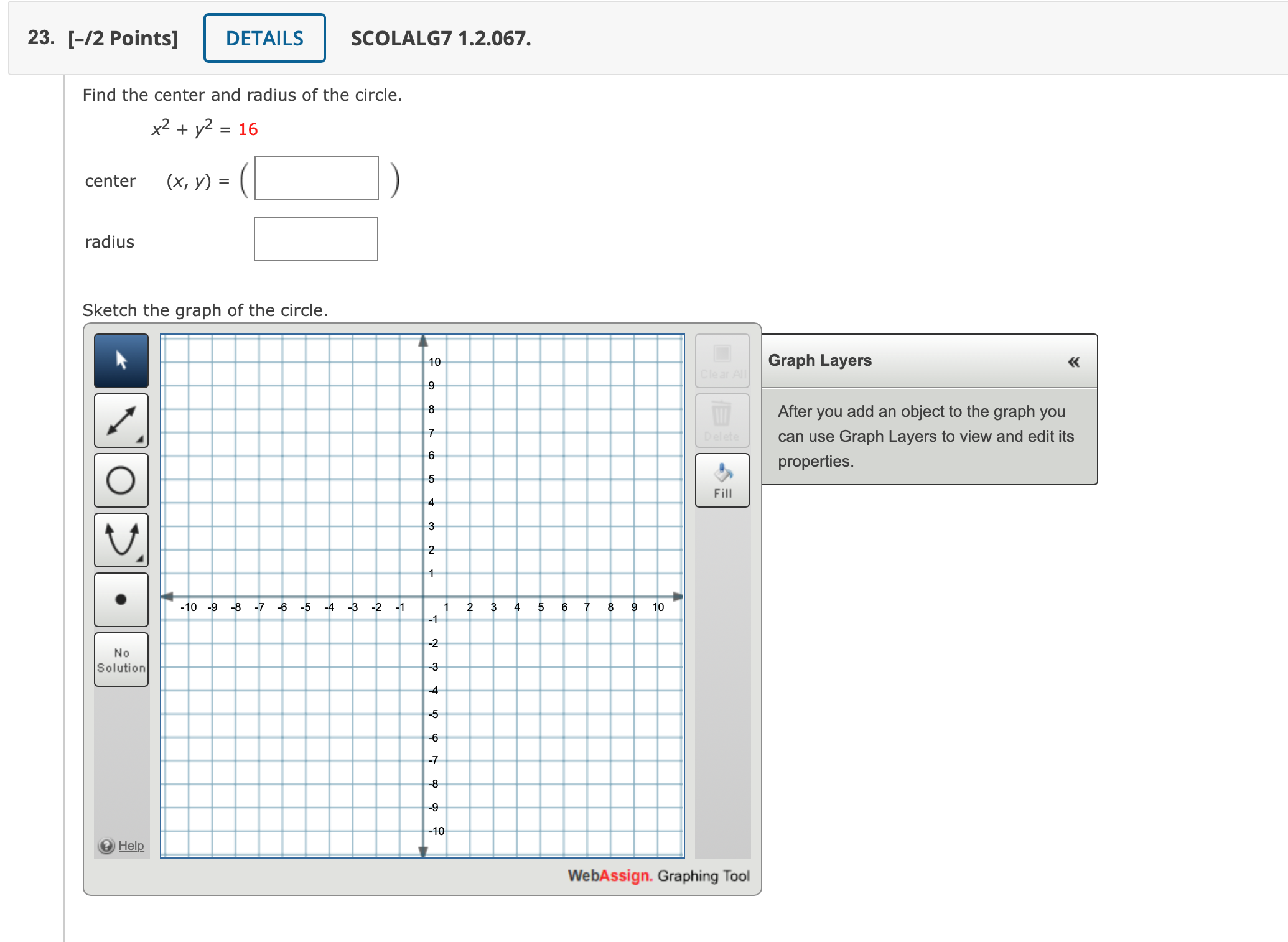Collapse the Graph Layers panel with the double chevron
This screenshot has width=1288, height=942.
point(1073,361)
